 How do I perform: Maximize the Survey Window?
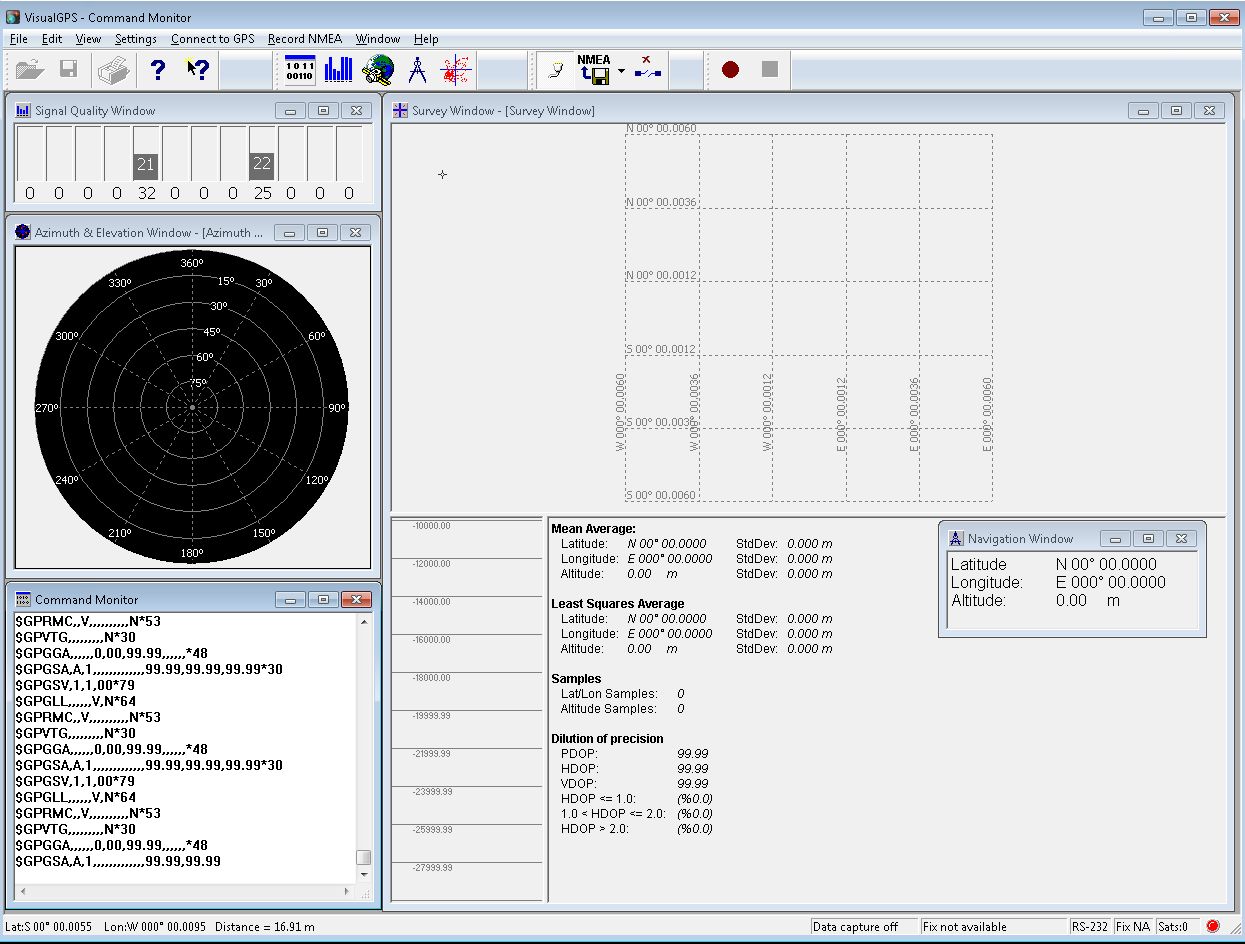coord(1176,111)
